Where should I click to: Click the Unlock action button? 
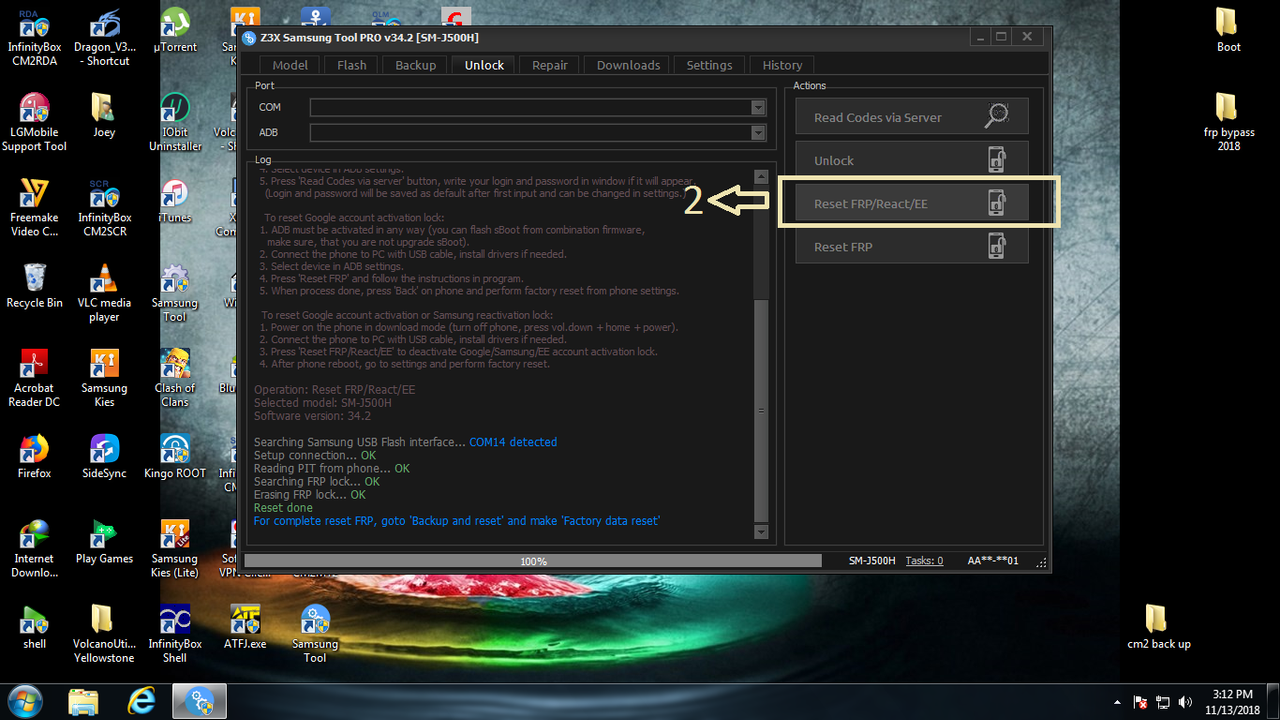912,160
